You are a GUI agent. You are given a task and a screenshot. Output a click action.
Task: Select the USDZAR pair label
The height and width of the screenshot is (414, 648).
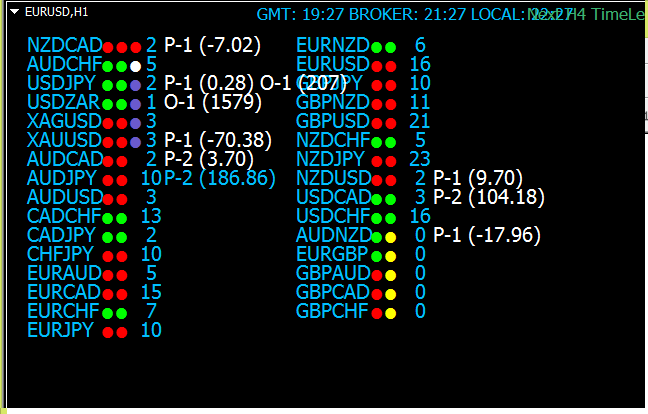pos(64,102)
